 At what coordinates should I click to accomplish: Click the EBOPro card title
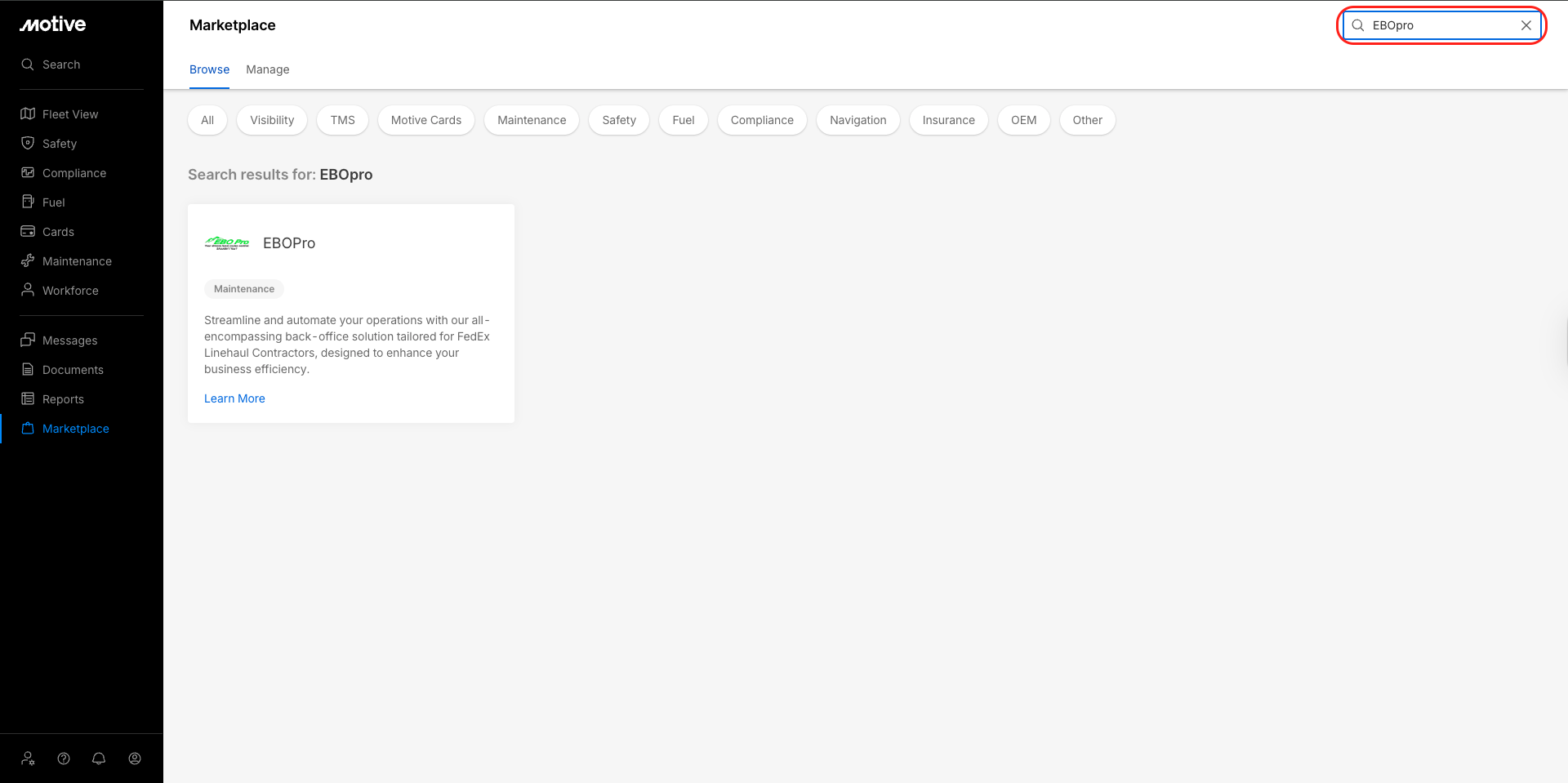coord(289,243)
